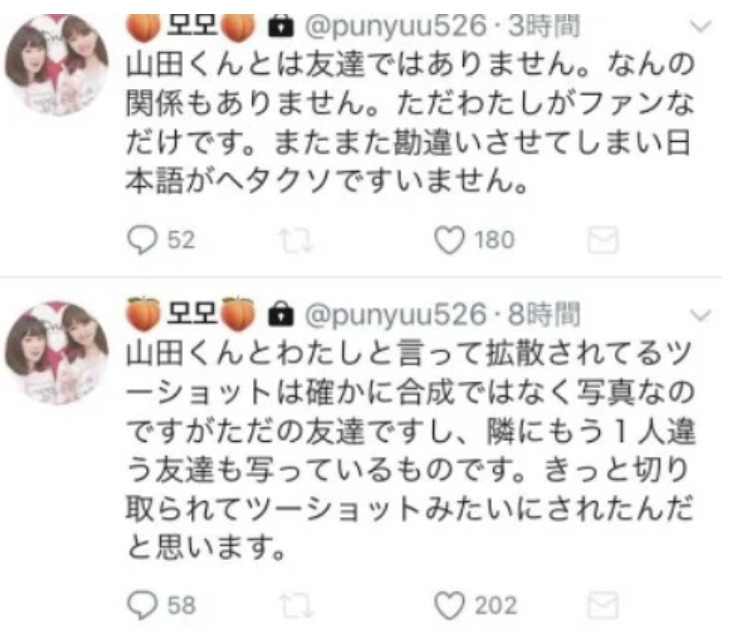Open profile picture of second tweet
Image resolution: width=756 pixels, height=636 pixels.
tap(56, 352)
